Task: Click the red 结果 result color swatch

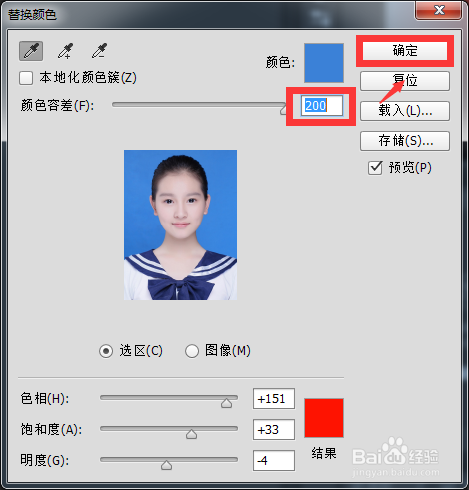Action: (x=324, y=418)
